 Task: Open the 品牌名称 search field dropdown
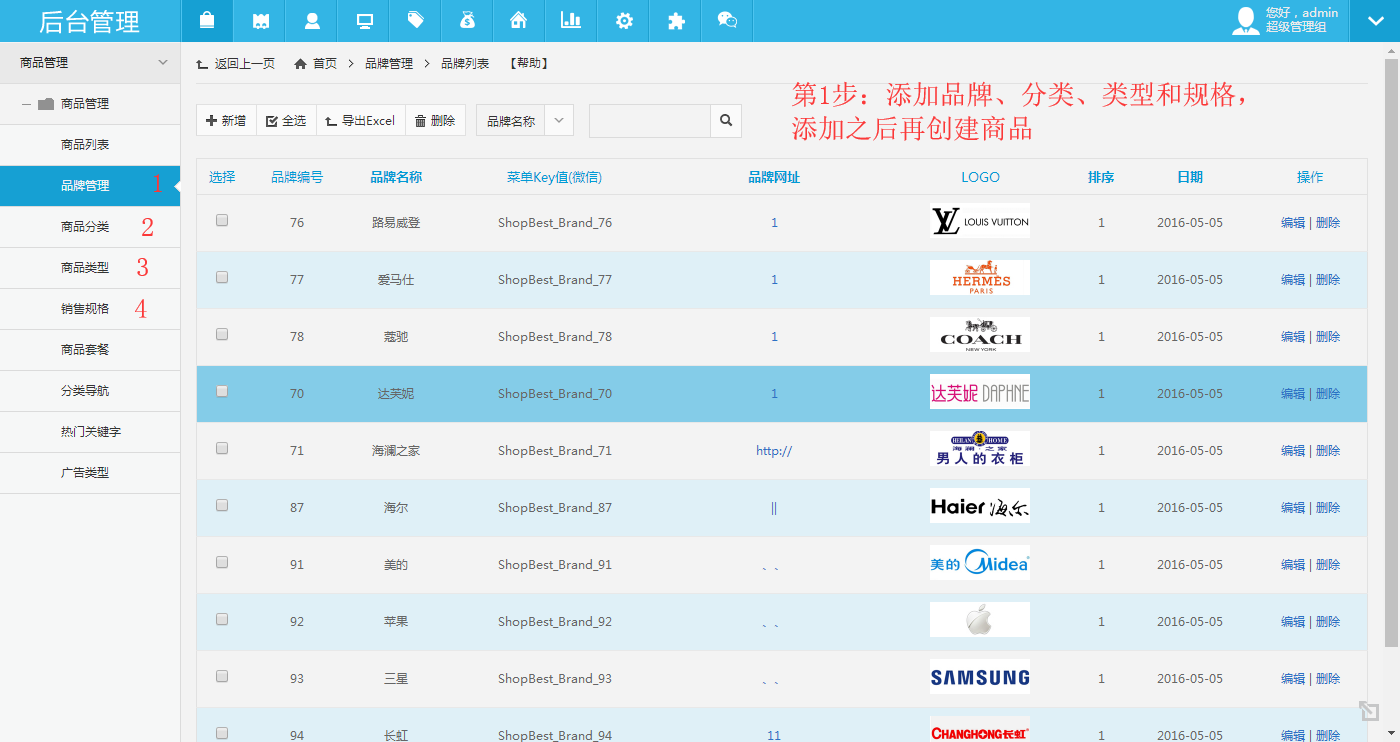(x=558, y=120)
